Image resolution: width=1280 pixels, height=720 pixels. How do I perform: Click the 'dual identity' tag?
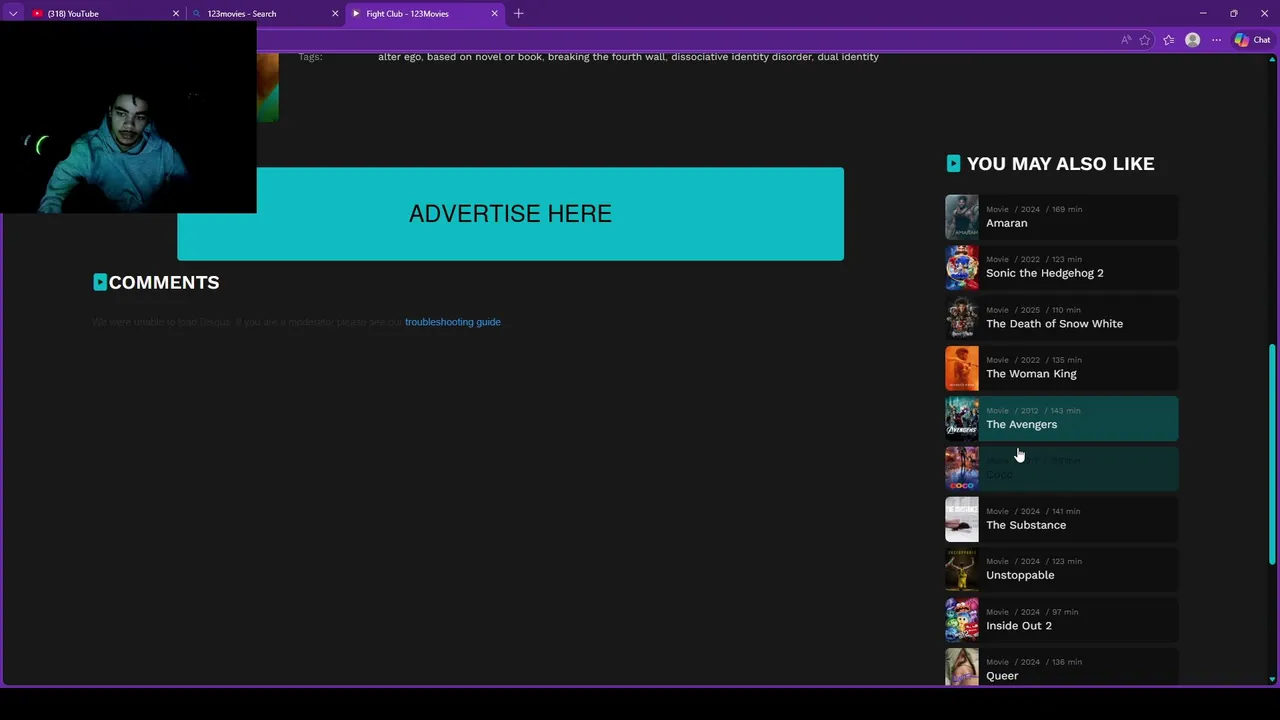(848, 57)
